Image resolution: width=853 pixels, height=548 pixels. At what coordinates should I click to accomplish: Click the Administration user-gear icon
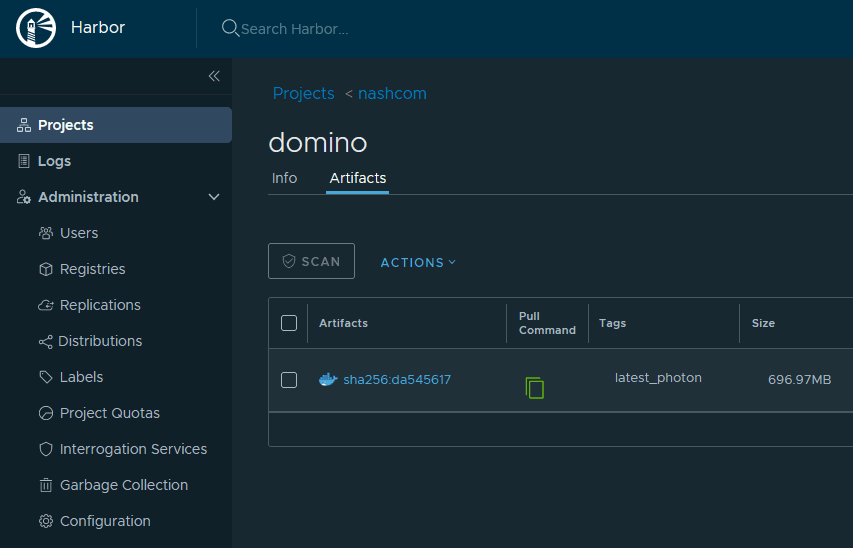pos(24,197)
